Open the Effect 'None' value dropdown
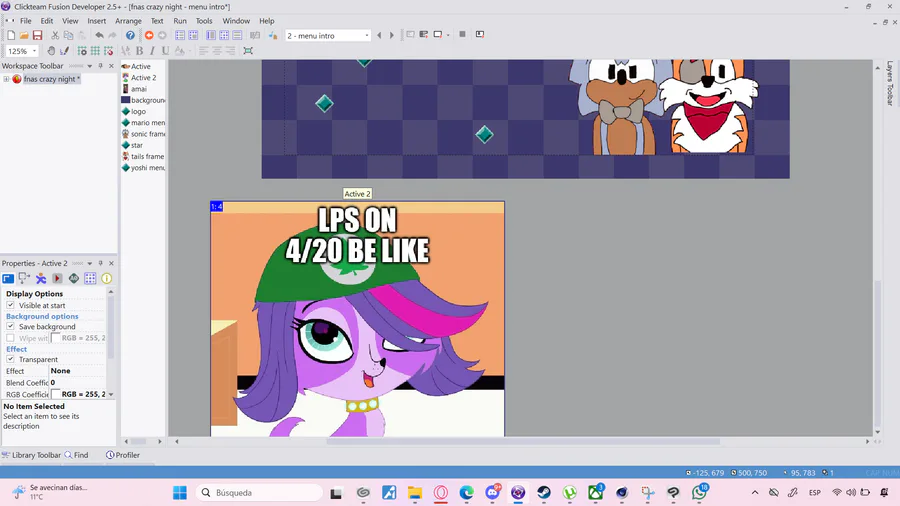 click(x=77, y=371)
